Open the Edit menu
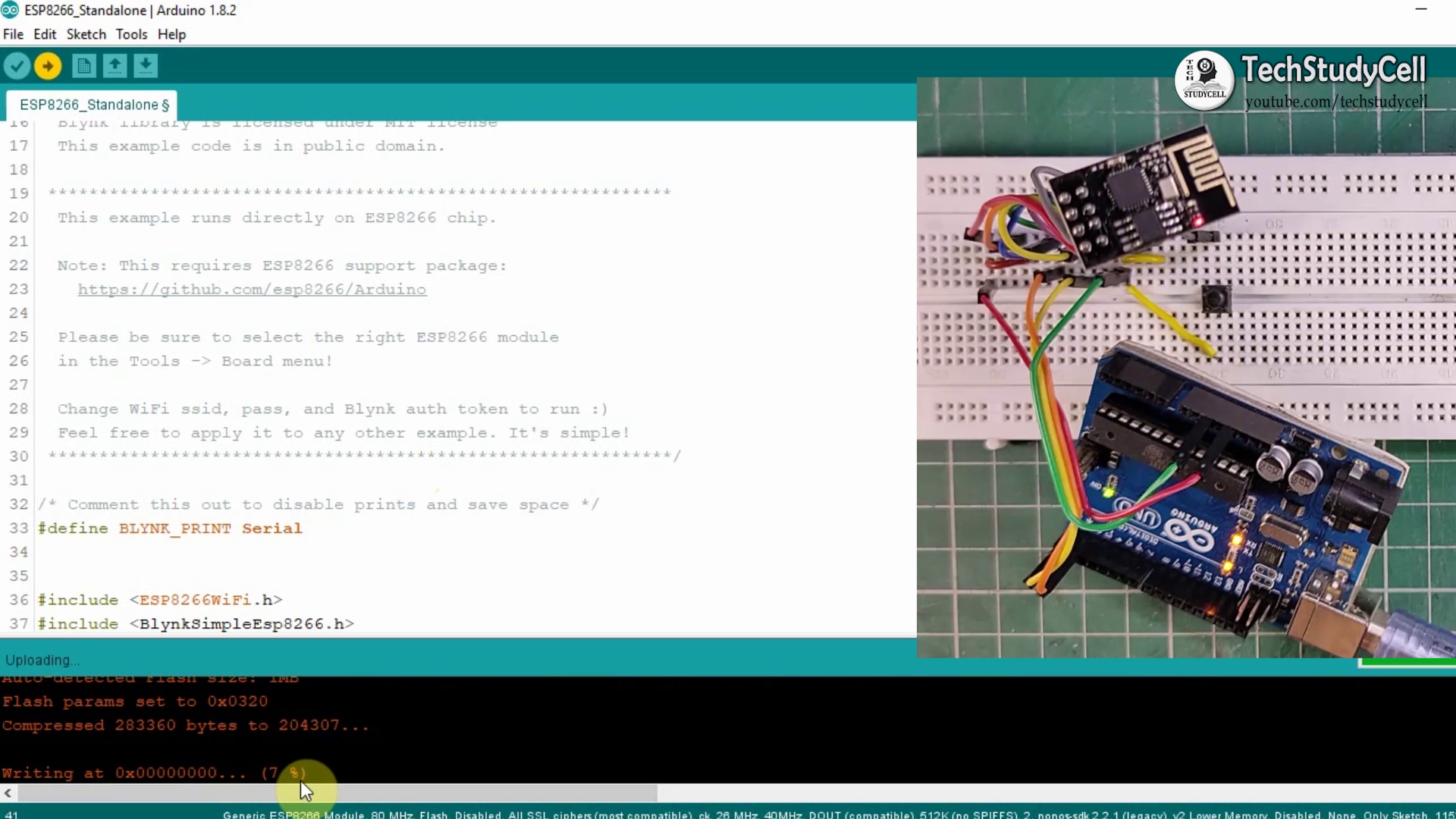Image resolution: width=1456 pixels, height=819 pixels. (x=45, y=34)
